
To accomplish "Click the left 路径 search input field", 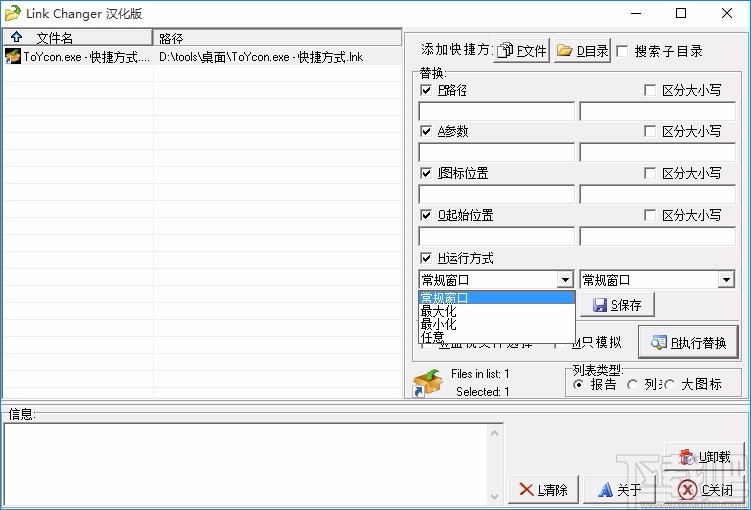I will (497, 111).
